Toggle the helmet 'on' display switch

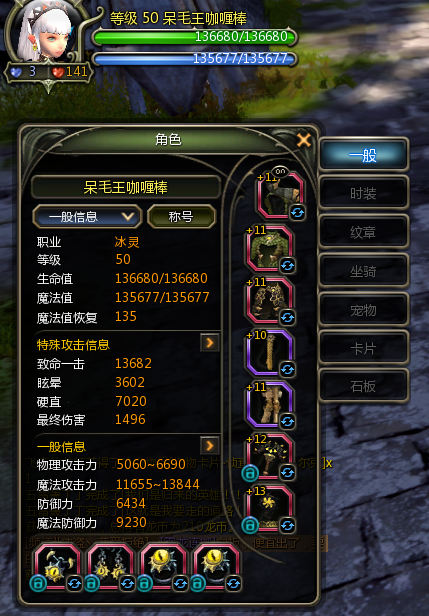(x=280, y=172)
